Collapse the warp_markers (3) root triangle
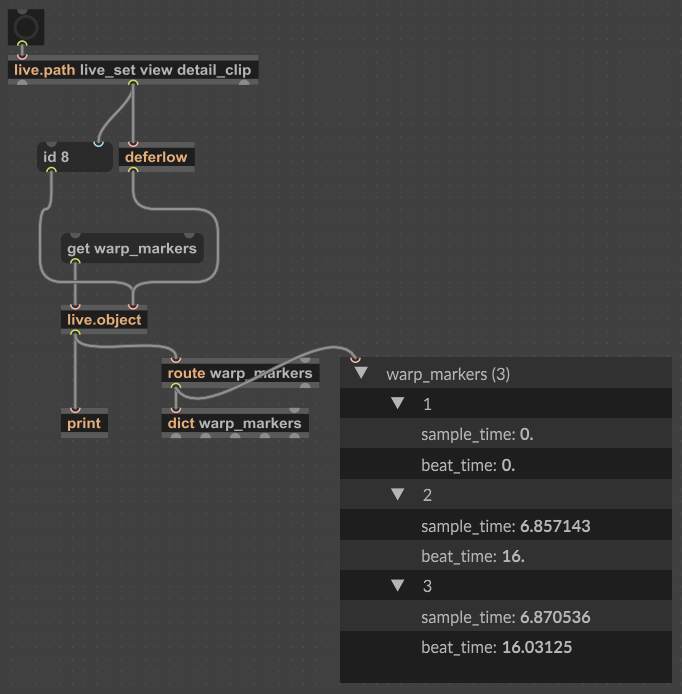682x694 pixels. tap(361, 374)
